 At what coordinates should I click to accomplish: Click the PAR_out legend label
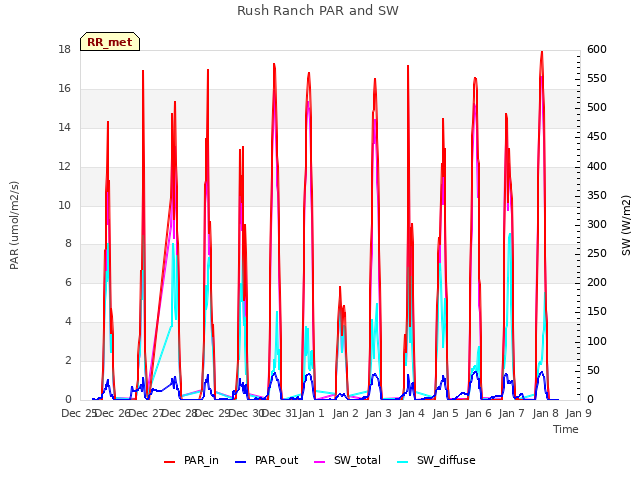[276, 460]
